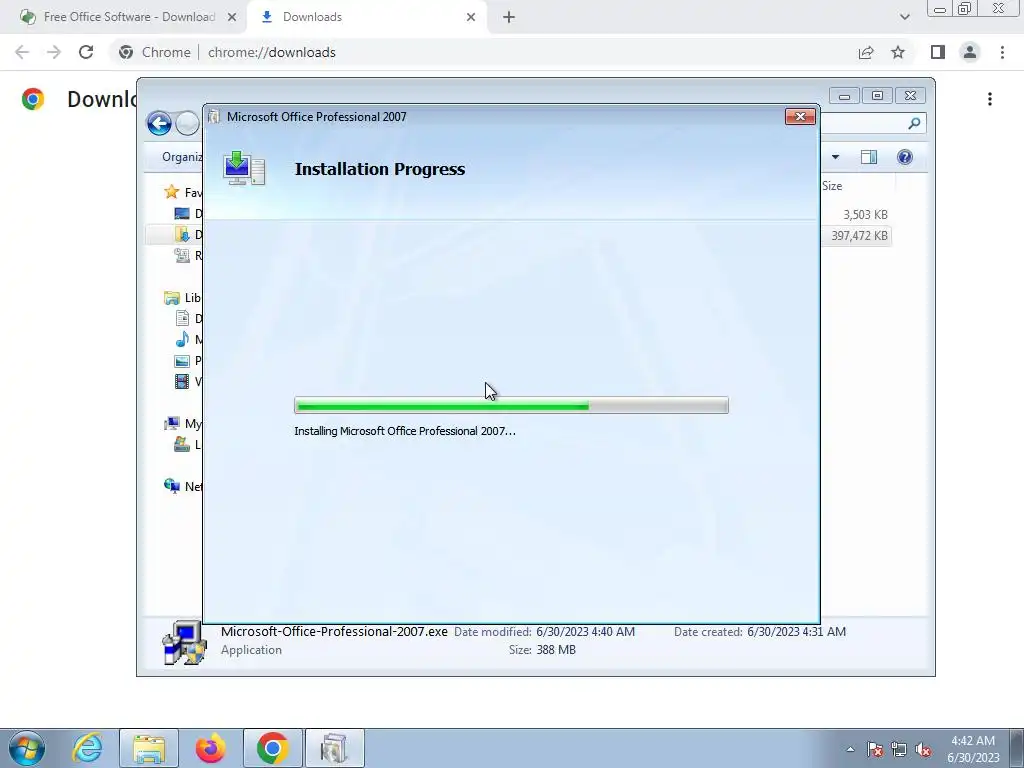1024x768 pixels.
Task: Bookmark this page with the star icon
Action: pyautogui.click(x=898, y=52)
